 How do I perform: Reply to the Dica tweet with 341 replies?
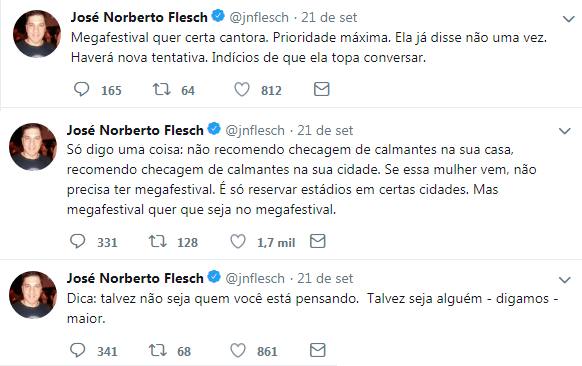pos(78,350)
